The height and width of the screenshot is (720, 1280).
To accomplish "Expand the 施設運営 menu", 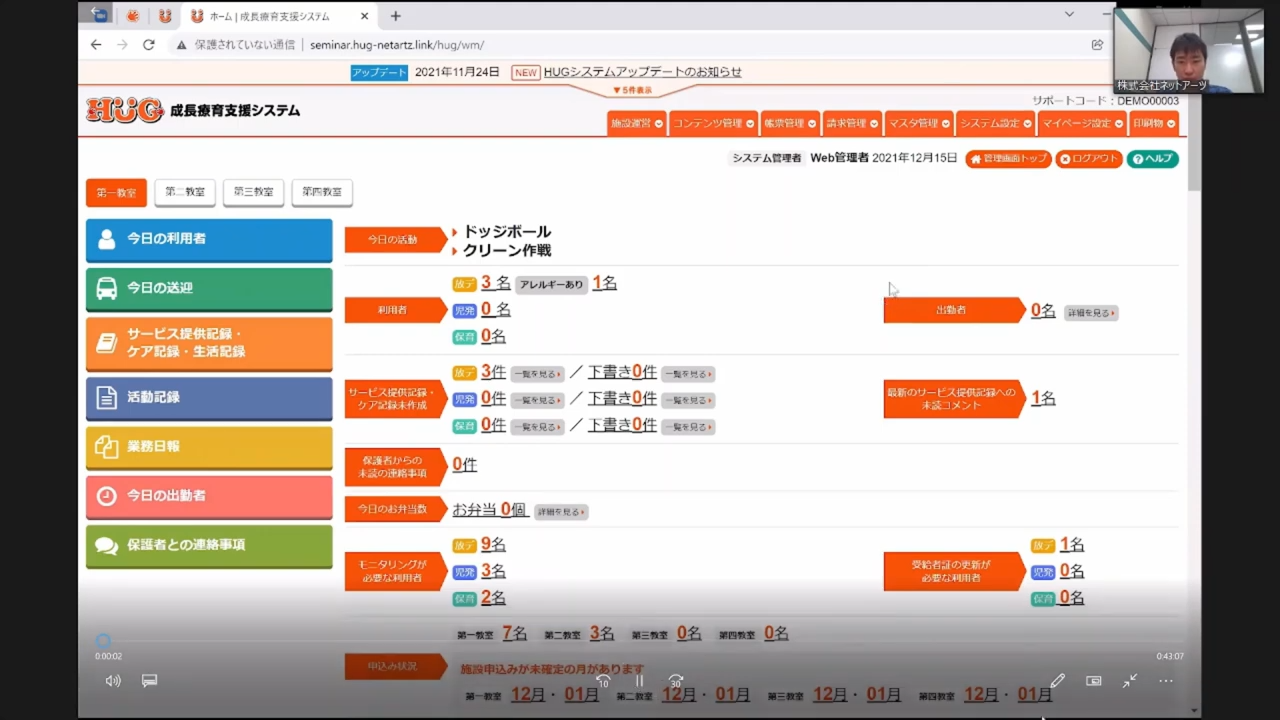I will coord(637,123).
